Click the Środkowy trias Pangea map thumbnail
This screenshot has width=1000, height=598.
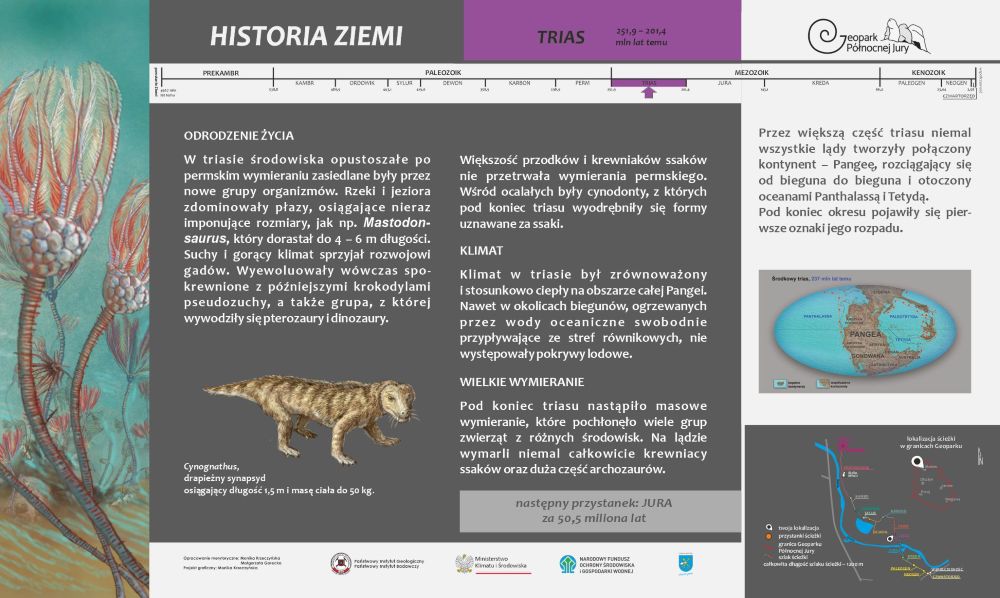pos(865,329)
